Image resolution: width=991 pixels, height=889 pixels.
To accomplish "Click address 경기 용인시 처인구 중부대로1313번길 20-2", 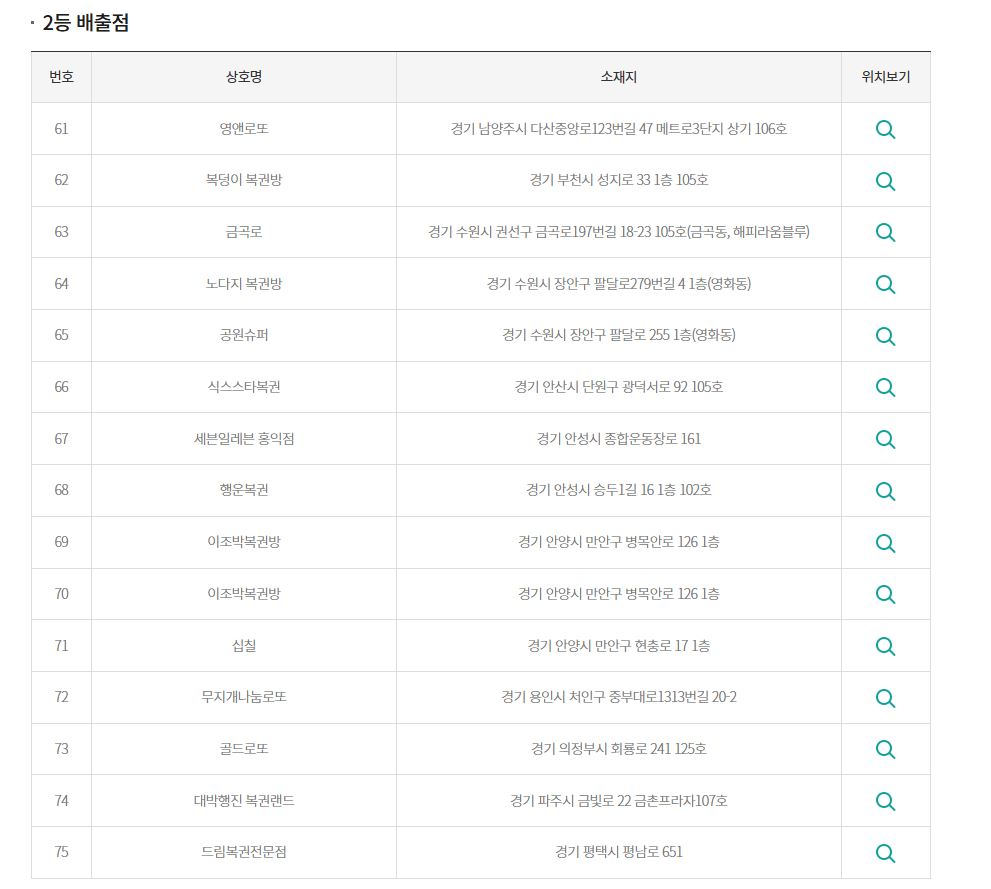I will 619,697.
